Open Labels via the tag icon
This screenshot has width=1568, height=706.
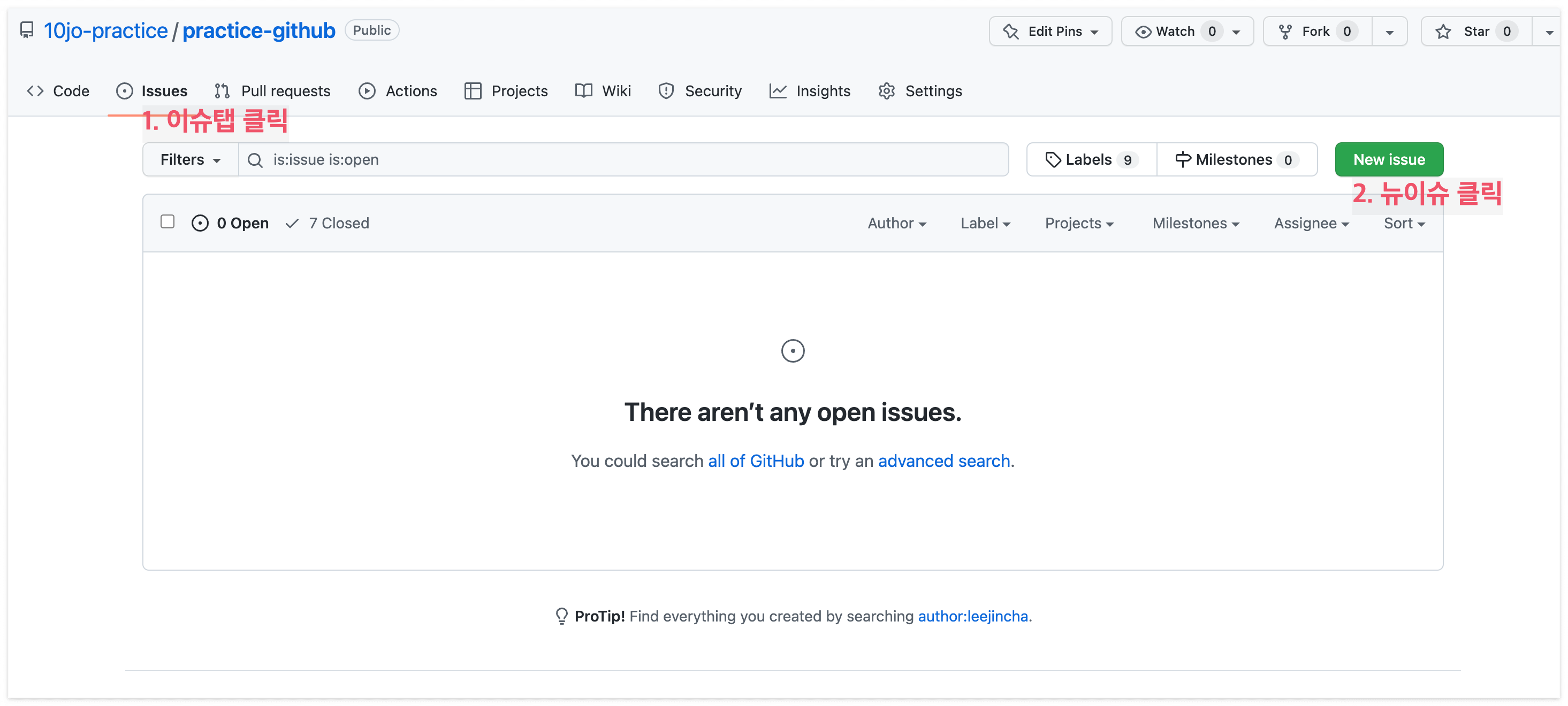1053,159
